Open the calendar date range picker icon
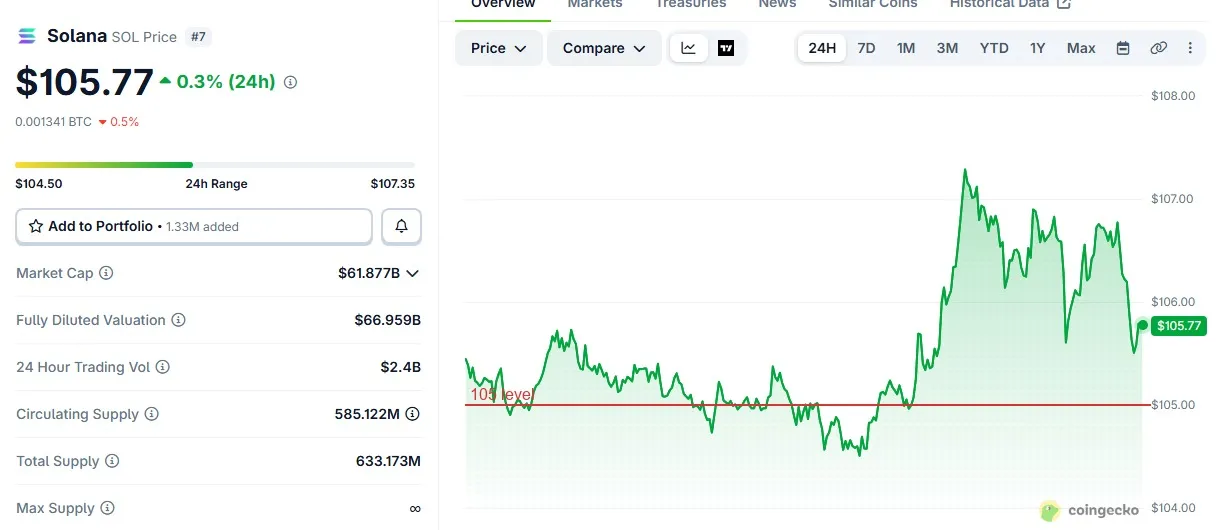This screenshot has height=530, width=1220. pyautogui.click(x=1123, y=48)
